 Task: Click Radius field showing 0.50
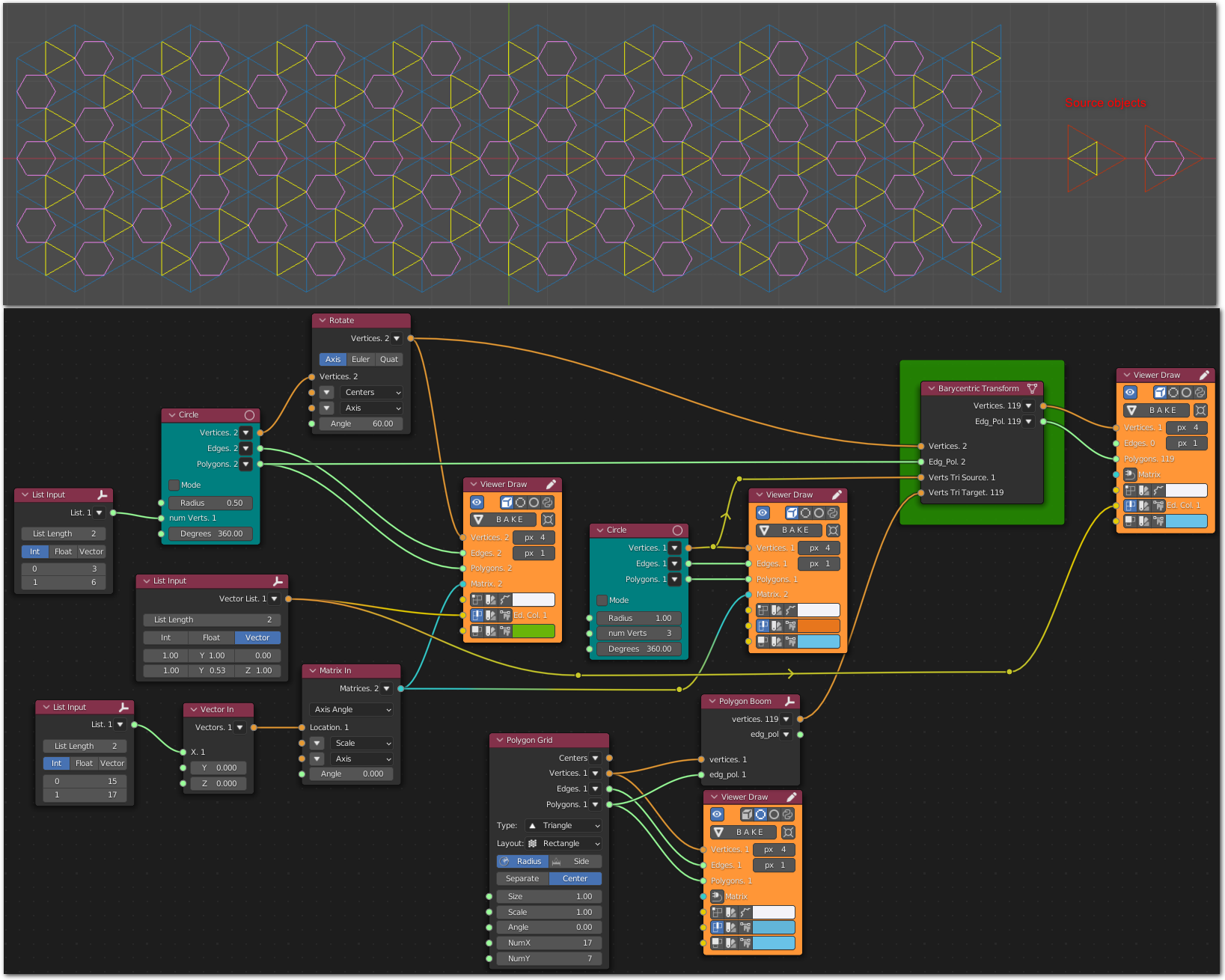[x=211, y=503]
